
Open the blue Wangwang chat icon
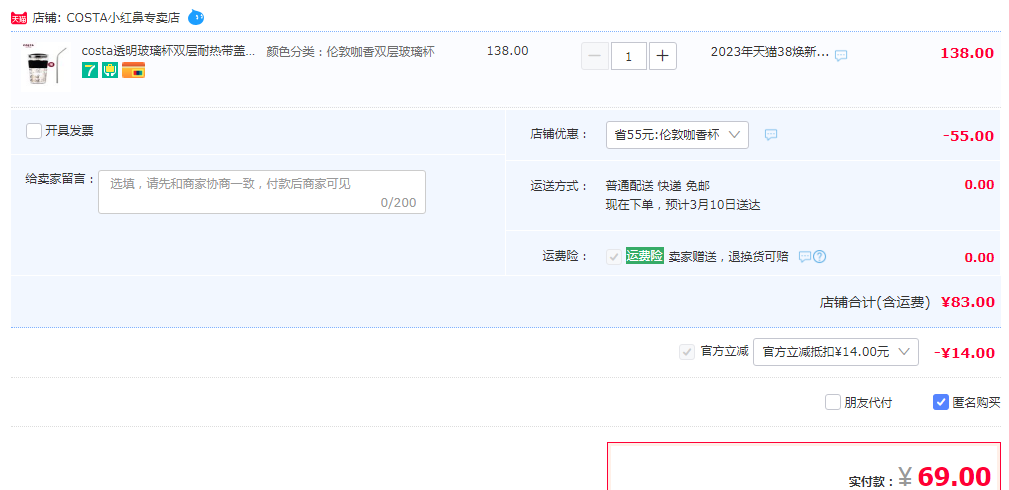coord(196,17)
